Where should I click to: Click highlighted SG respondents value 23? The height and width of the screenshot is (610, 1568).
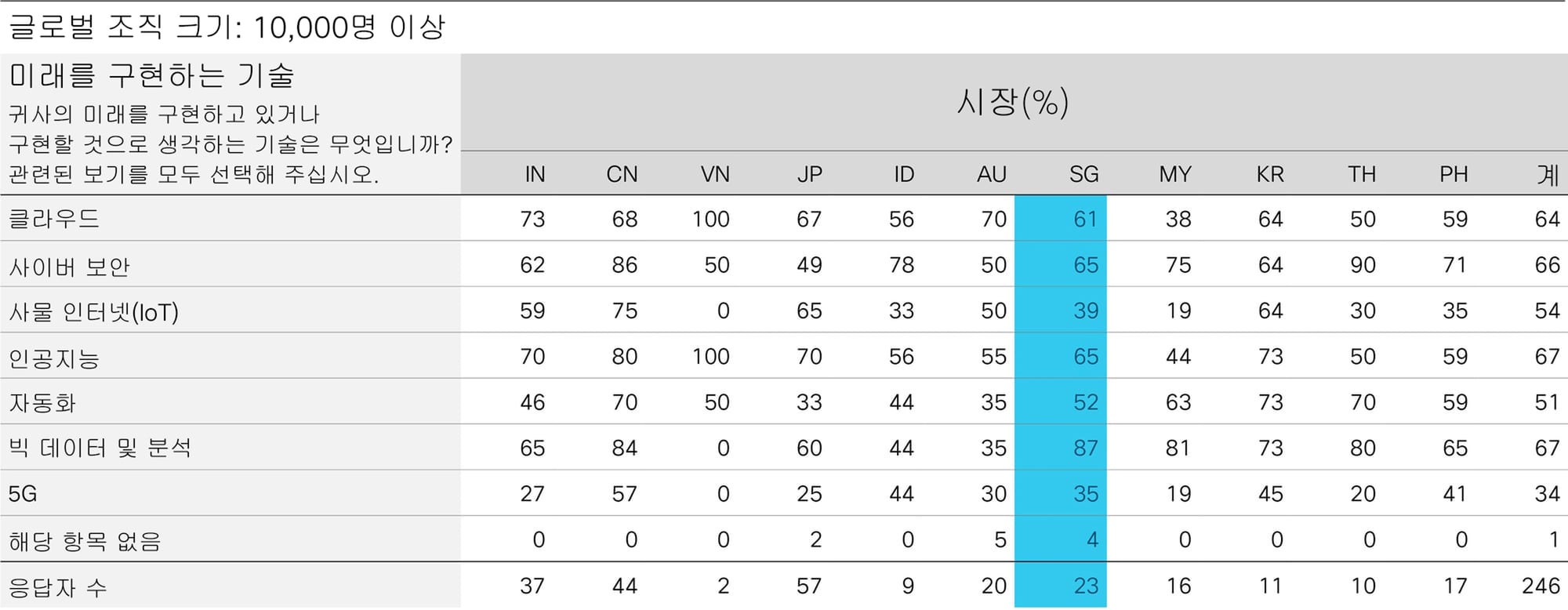(1085, 586)
